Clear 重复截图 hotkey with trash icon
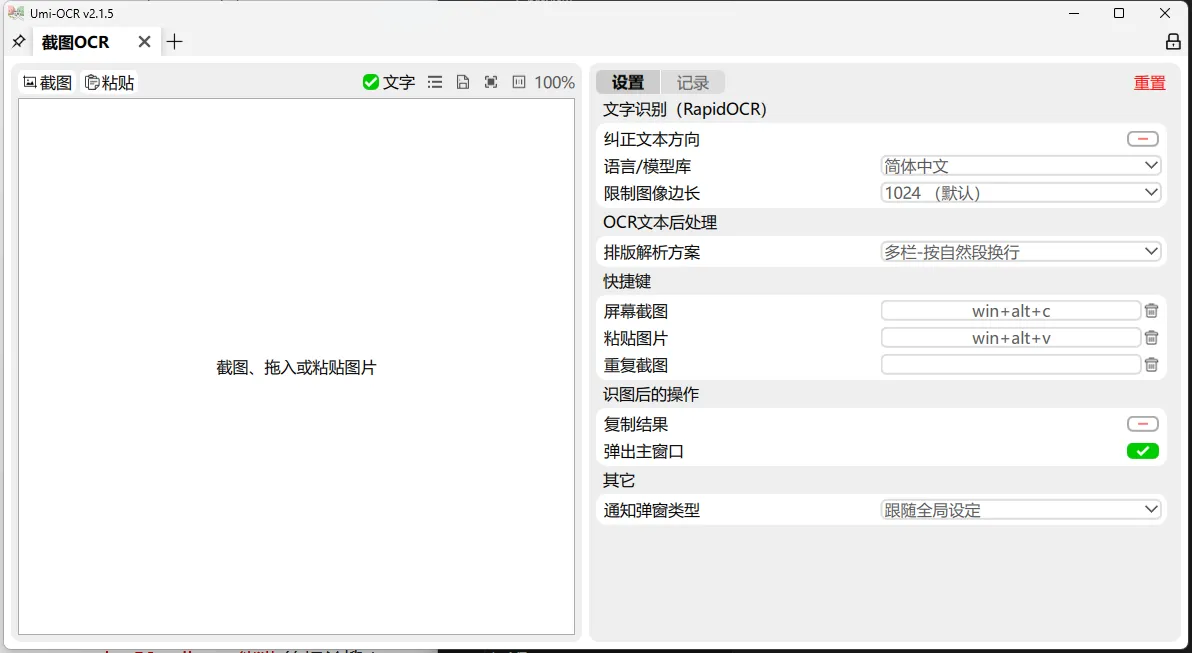 [x=1152, y=365]
